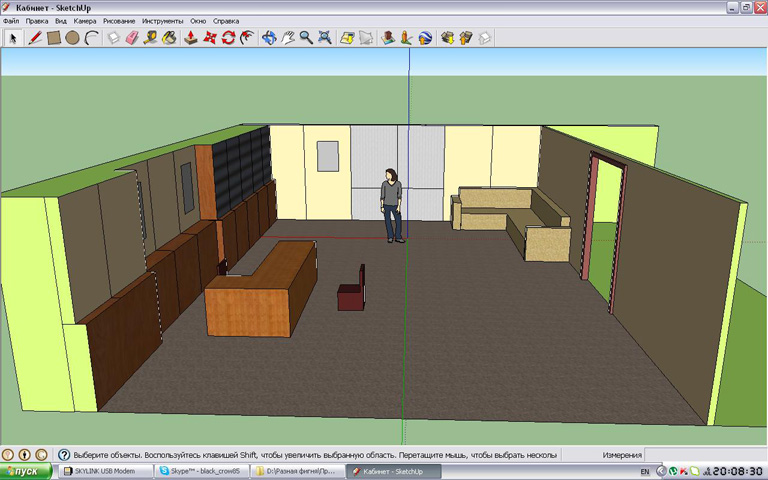Select the grey picture on back wall
Image resolution: width=768 pixels, height=480 pixels.
(328, 156)
